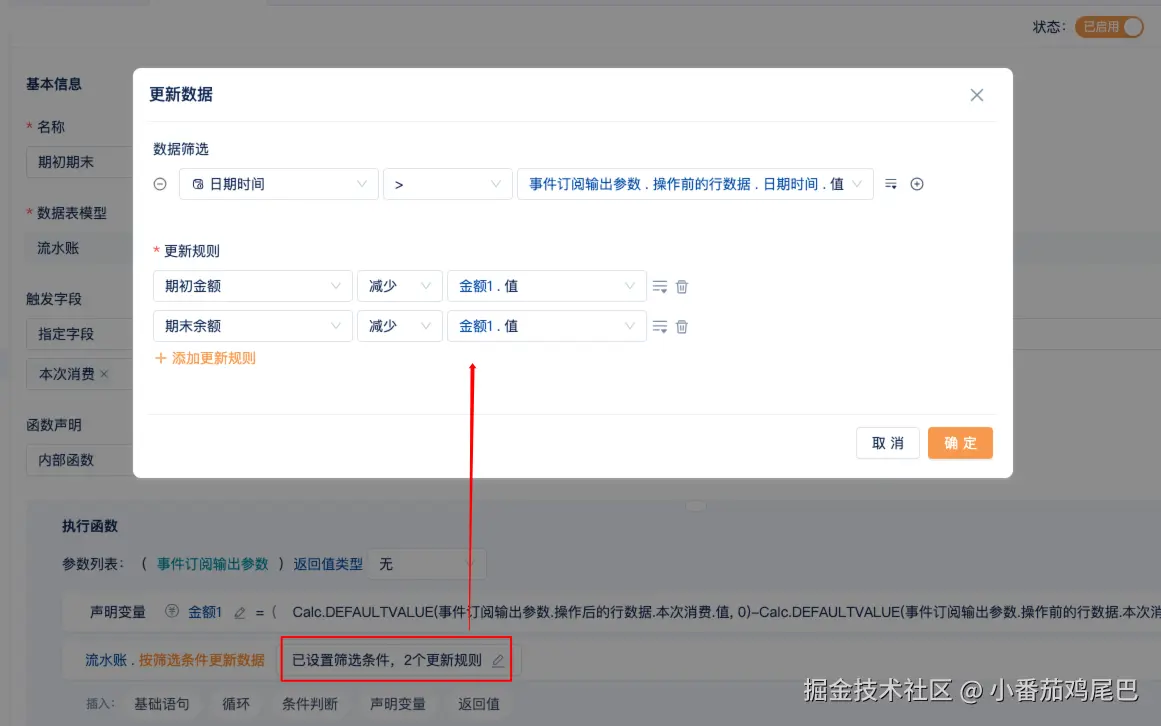Open the 减少 dropdown in the 期末余额 row
The width and height of the screenshot is (1161, 726).
tap(399, 326)
